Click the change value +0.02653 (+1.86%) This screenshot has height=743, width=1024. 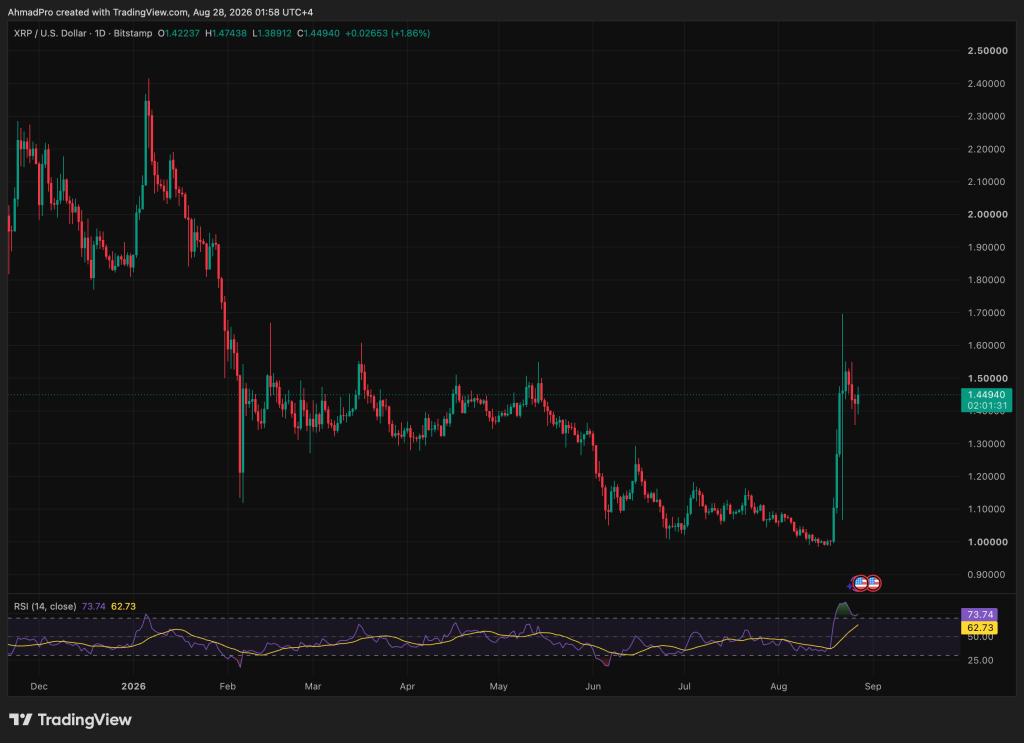pos(387,33)
